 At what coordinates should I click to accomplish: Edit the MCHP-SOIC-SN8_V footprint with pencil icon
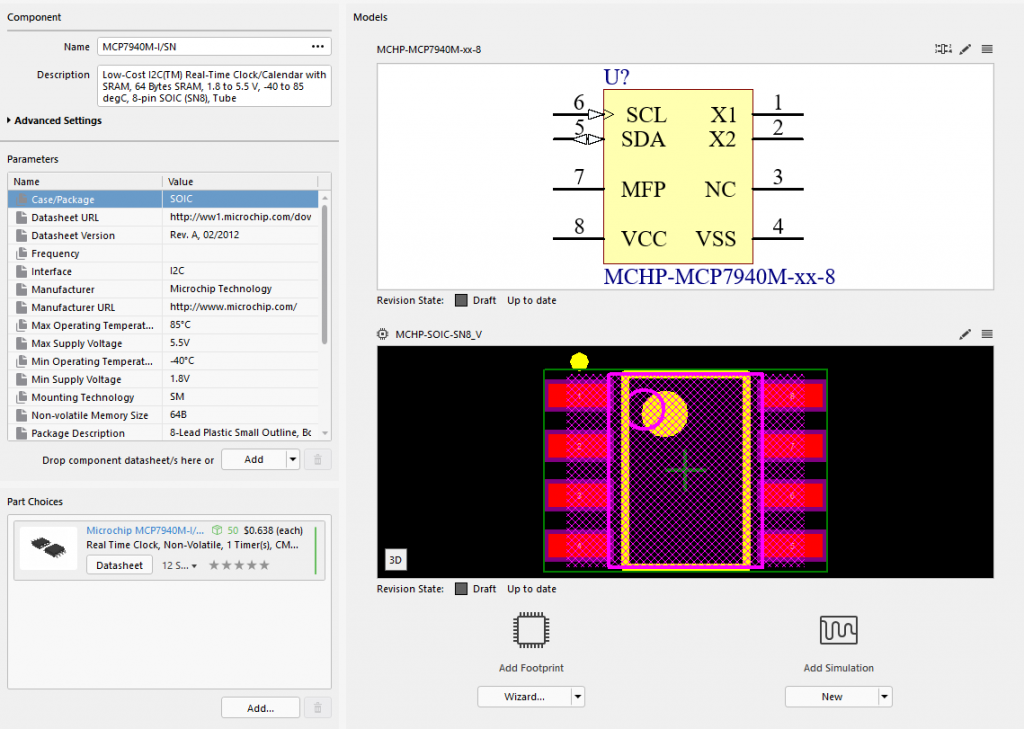pos(965,334)
